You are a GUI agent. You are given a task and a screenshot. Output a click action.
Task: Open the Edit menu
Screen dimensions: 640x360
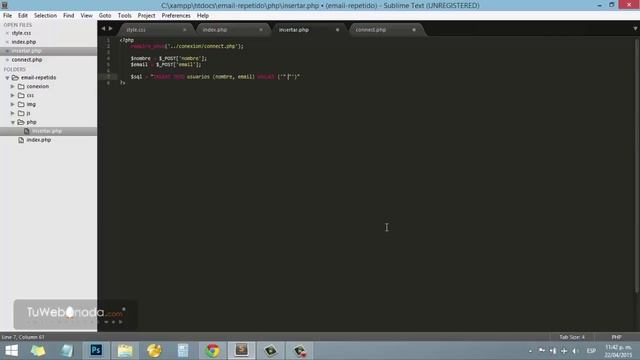(x=23, y=16)
